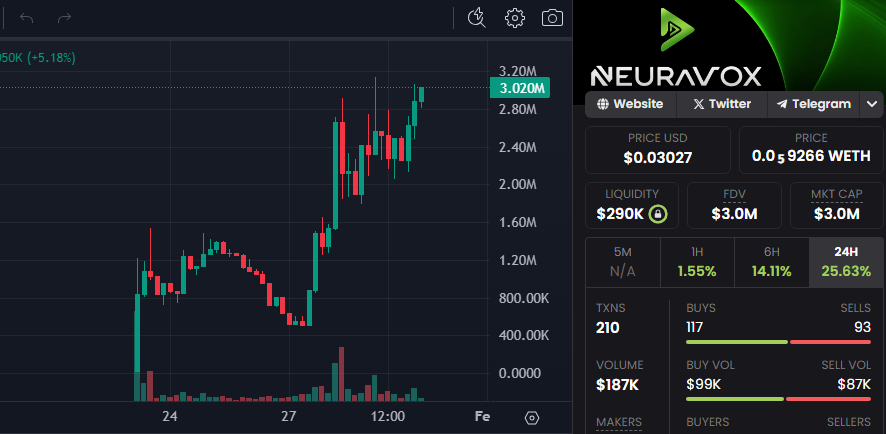Select the 1H timeframe tab
The width and height of the screenshot is (886, 434).
click(x=697, y=262)
